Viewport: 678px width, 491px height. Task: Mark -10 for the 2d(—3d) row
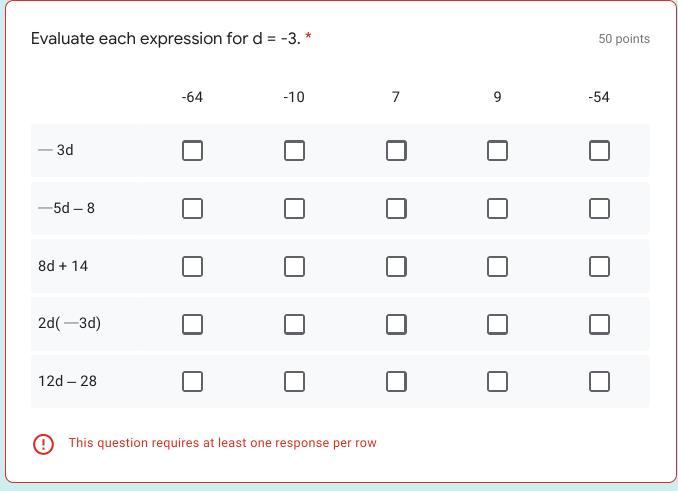tap(294, 324)
